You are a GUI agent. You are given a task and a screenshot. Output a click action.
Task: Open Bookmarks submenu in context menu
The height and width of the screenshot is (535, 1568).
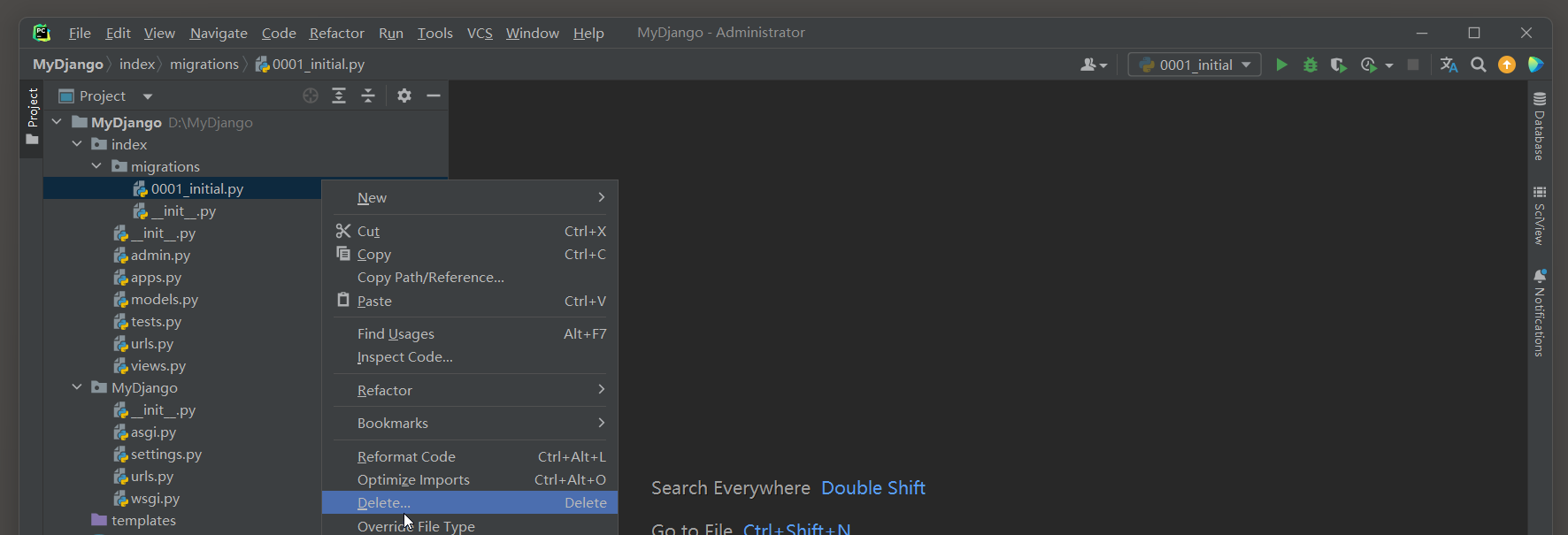click(x=470, y=423)
